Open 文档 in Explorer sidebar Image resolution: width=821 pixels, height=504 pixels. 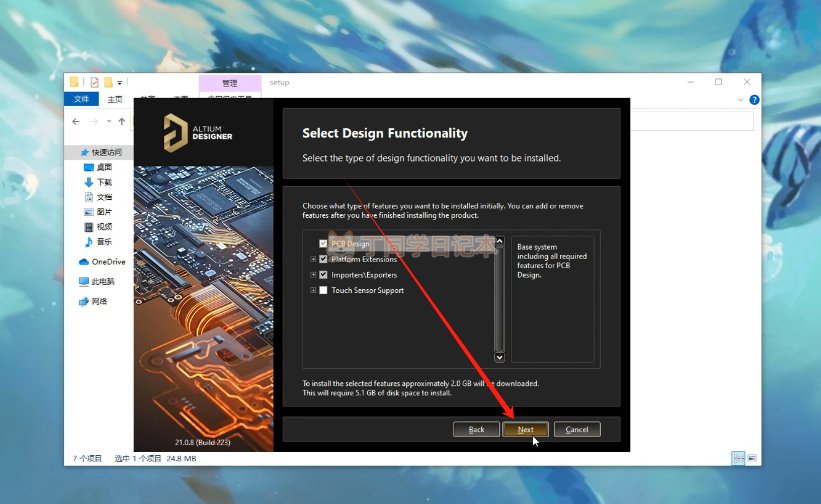click(98, 197)
